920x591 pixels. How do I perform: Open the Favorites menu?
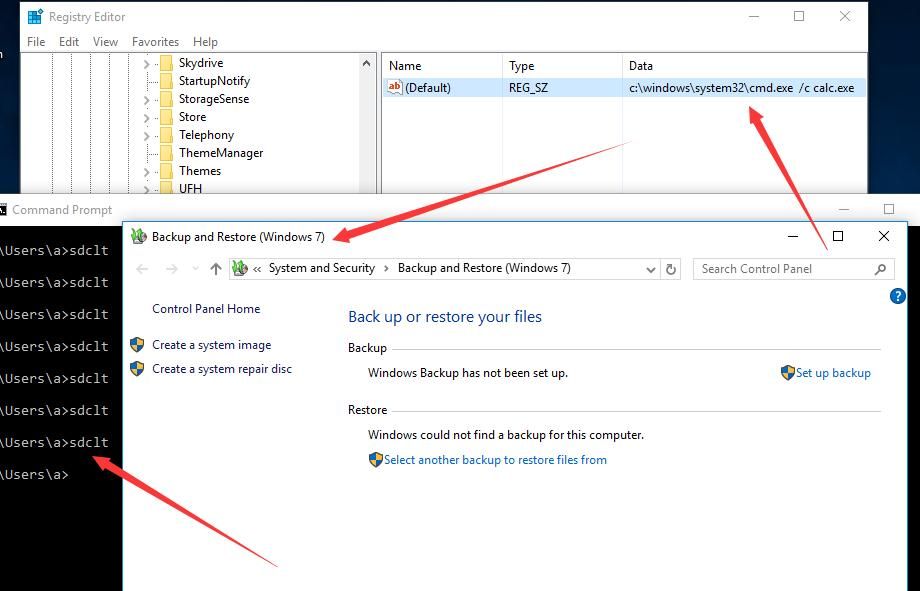(155, 42)
